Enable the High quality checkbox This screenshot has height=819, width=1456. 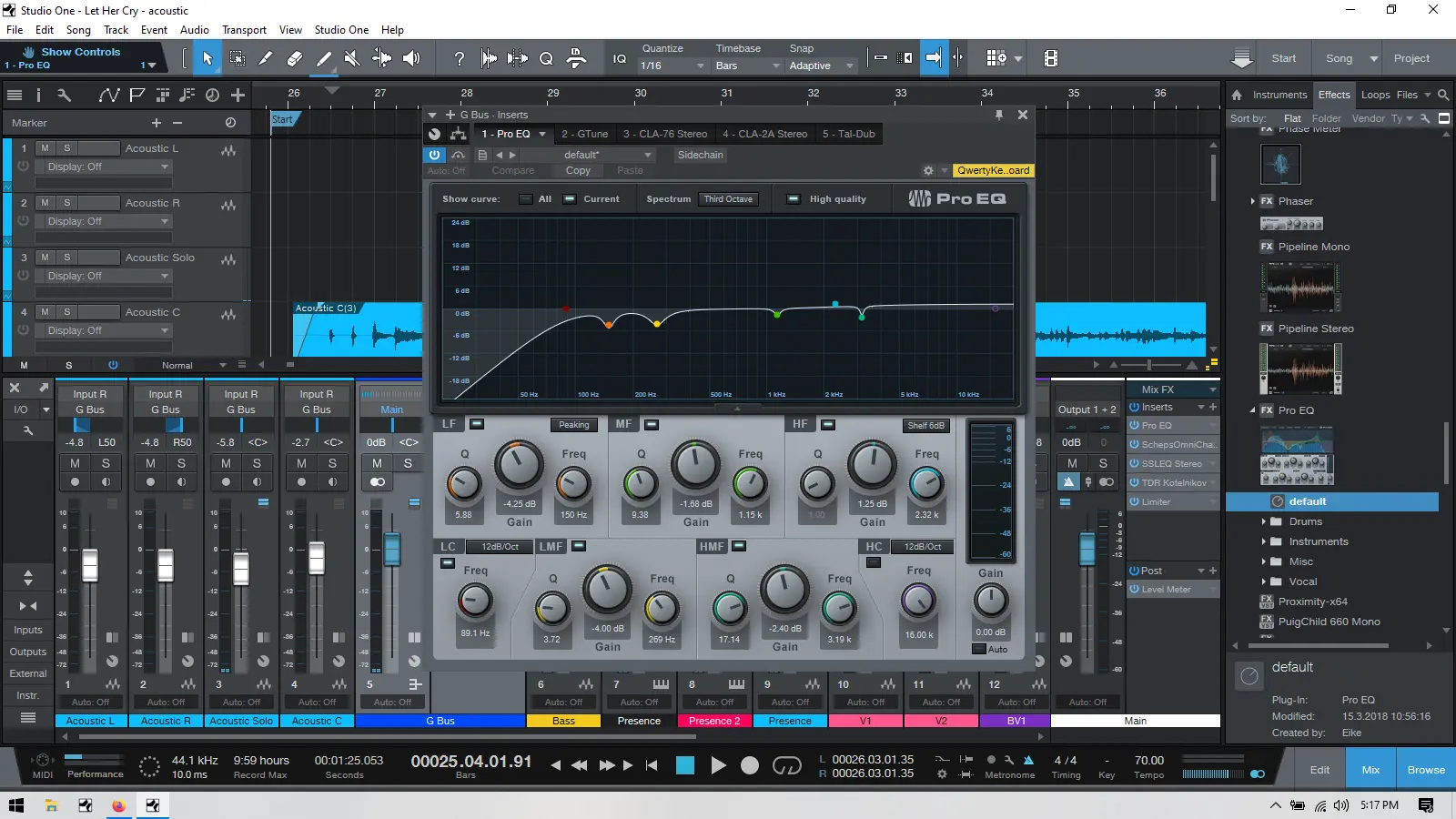(793, 199)
